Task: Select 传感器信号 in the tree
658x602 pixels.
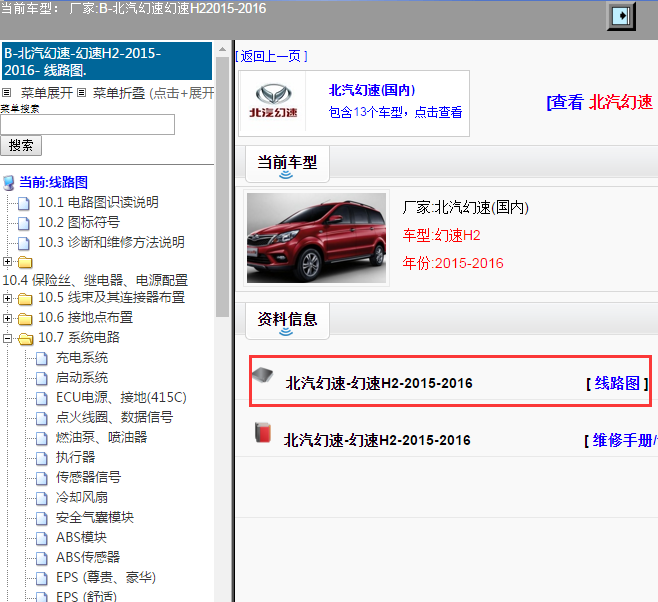Action: [x=89, y=477]
